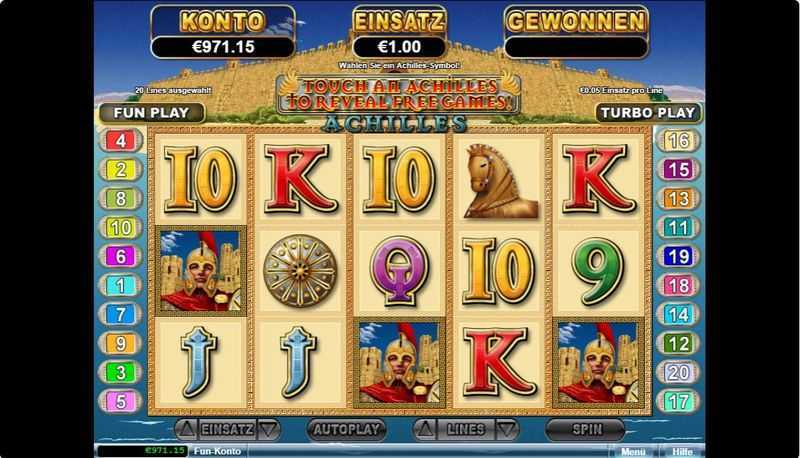Click the round shield symbol
The width and height of the screenshot is (800, 458).
[x=300, y=271]
